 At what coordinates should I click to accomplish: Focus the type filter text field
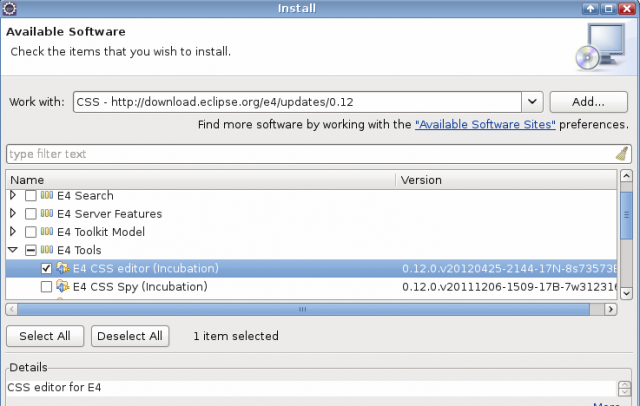[300, 154]
